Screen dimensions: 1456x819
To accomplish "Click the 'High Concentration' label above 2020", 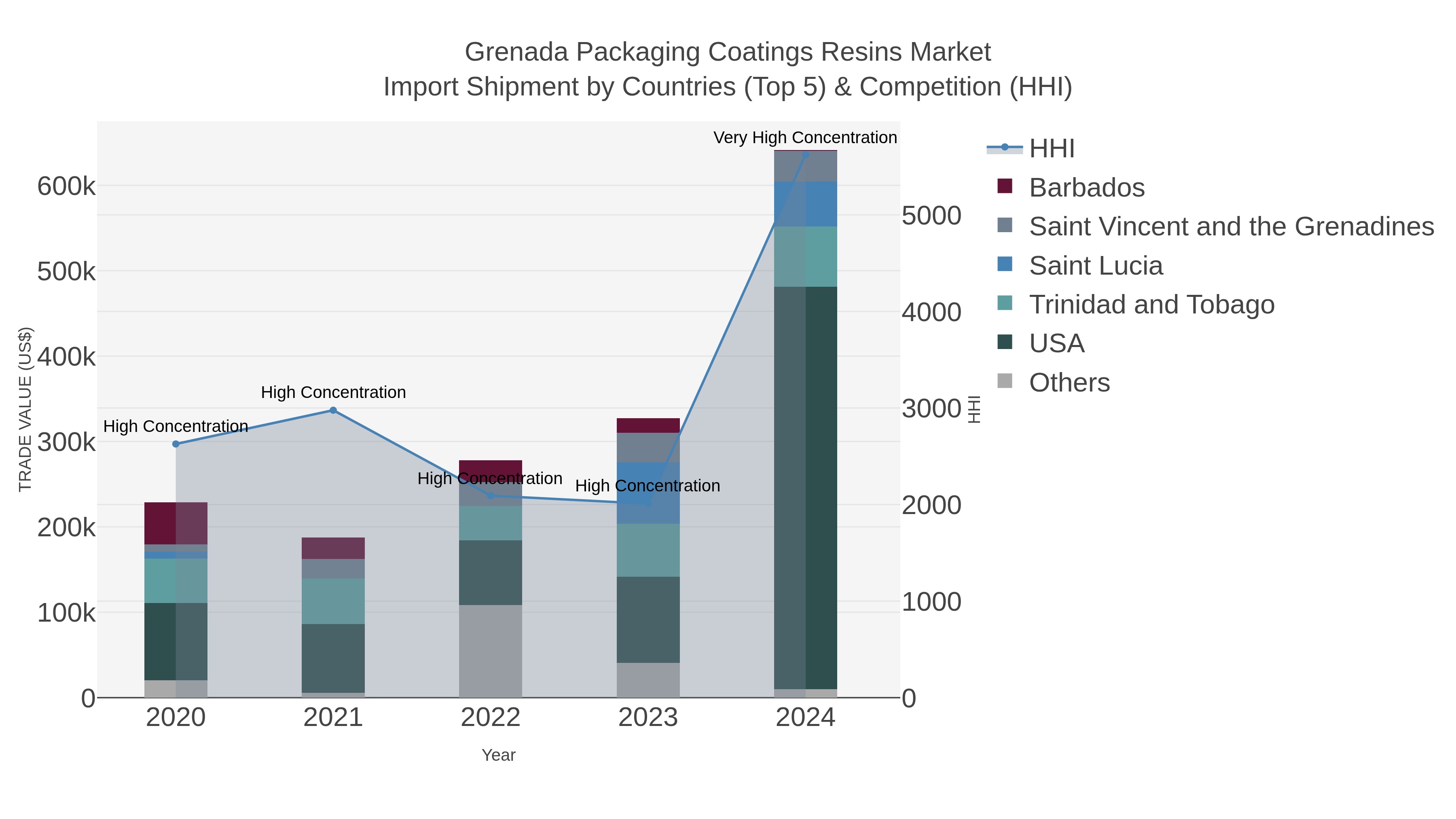I will tap(176, 426).
